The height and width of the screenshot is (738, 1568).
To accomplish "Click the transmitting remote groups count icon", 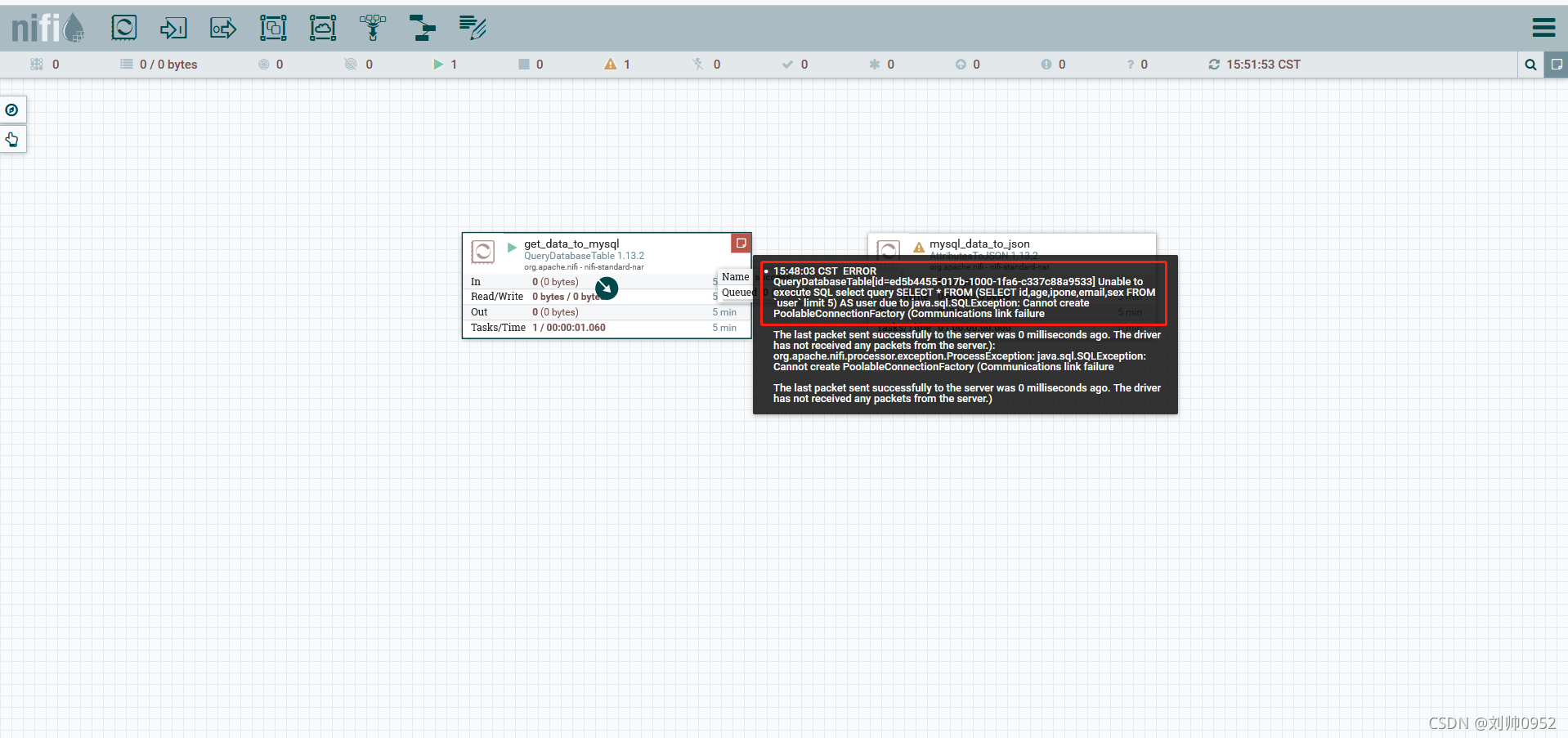I will coord(264,65).
